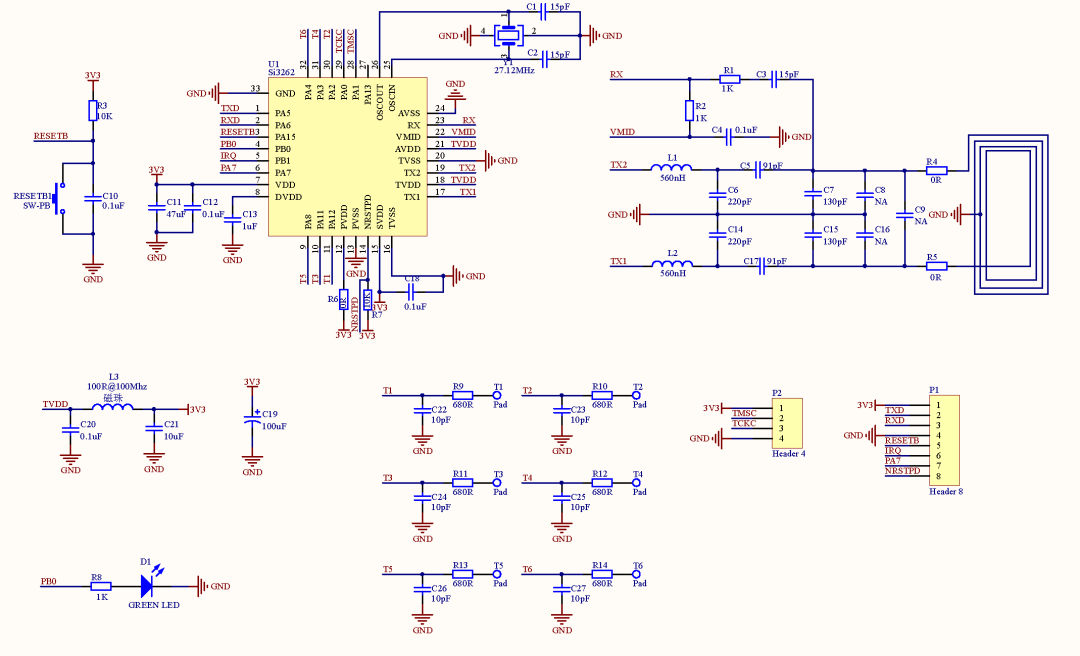Select resistor R5 0R to the antenna
Screen dimensions: 1080x656
tap(937, 266)
